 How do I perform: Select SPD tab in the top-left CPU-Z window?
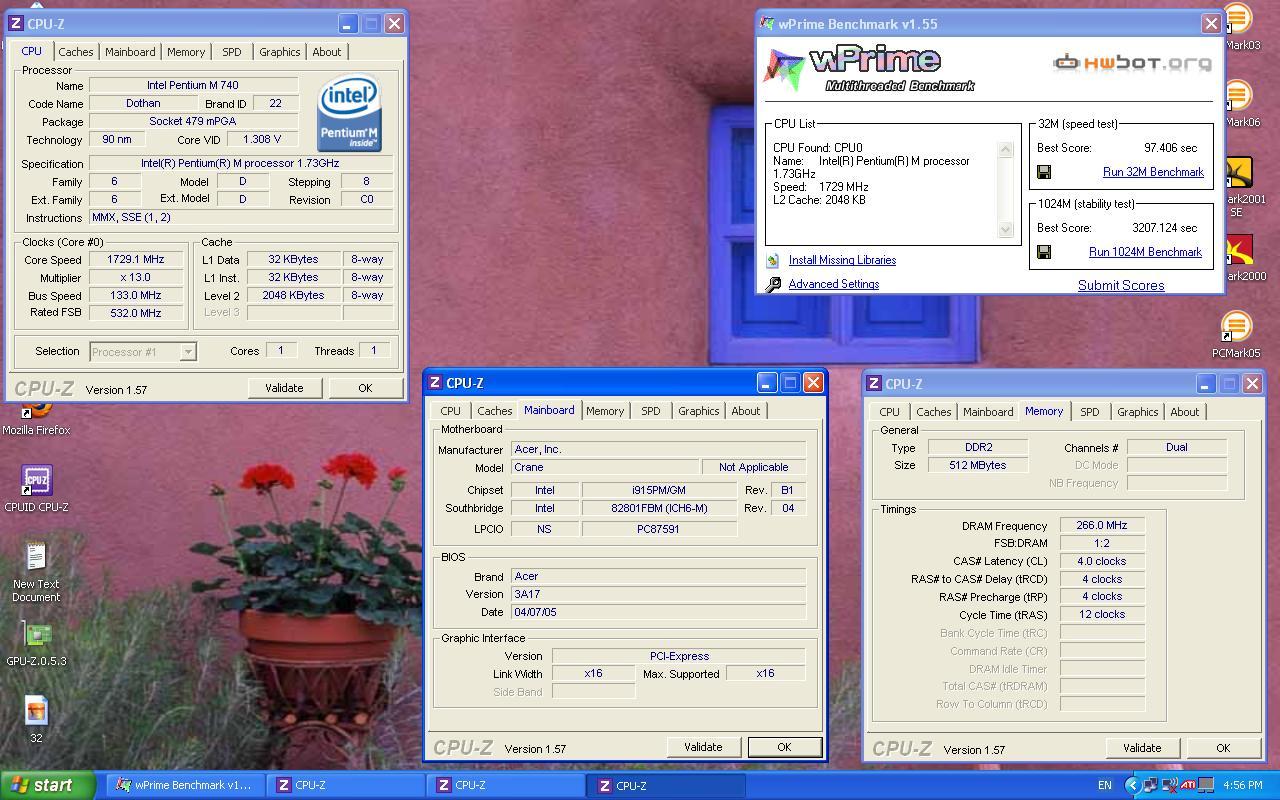[x=231, y=52]
